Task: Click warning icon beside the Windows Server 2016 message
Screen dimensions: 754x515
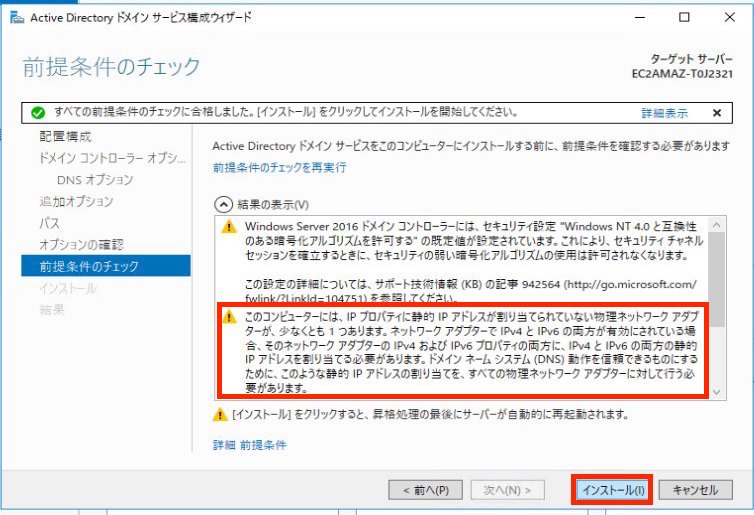Action: pos(229,226)
